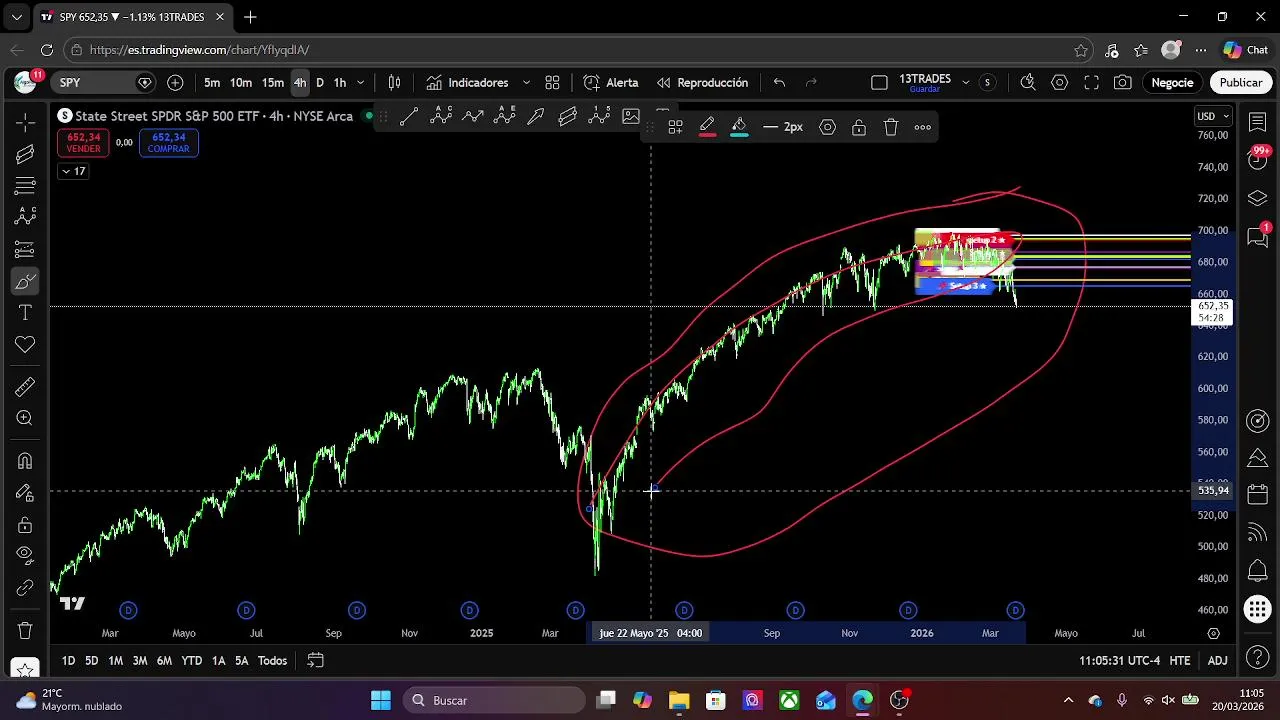Click the trash icon in left sidebar

click(25, 631)
